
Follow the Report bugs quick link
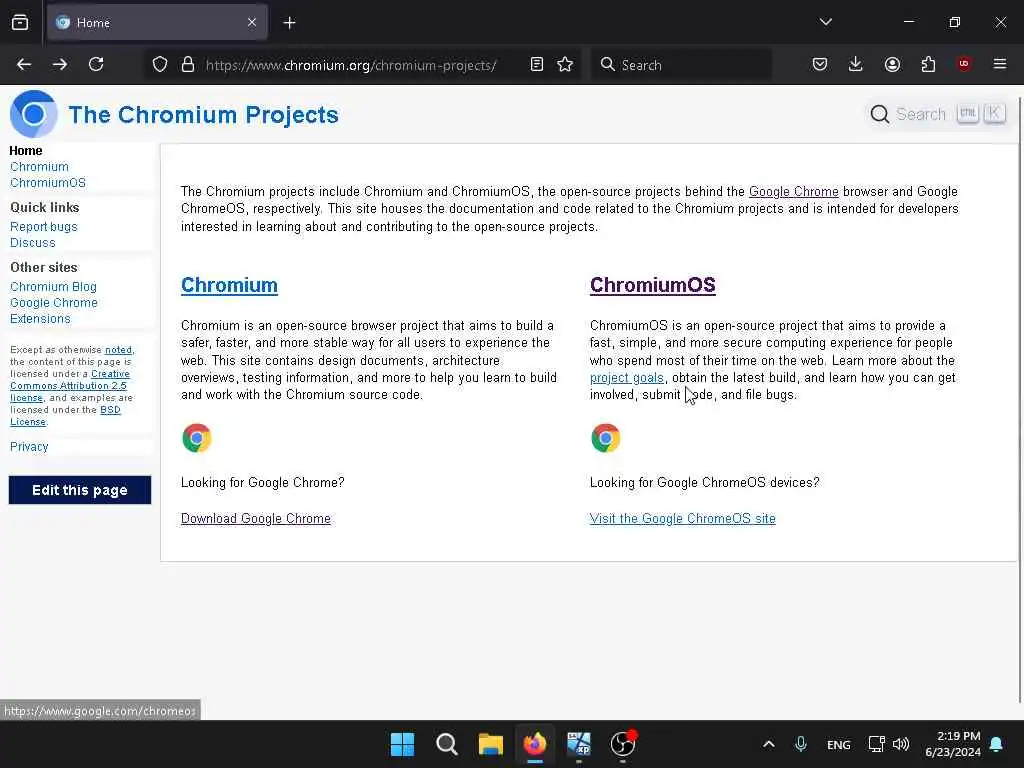[x=44, y=227]
